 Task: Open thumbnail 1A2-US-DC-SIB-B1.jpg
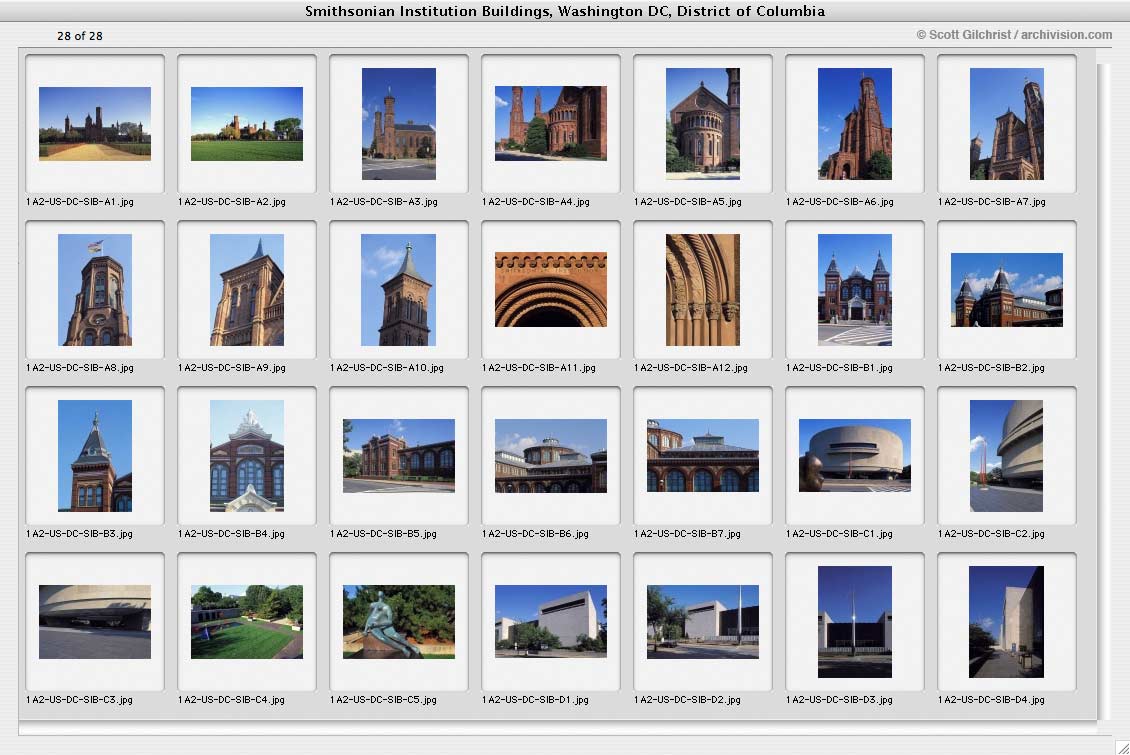855,290
